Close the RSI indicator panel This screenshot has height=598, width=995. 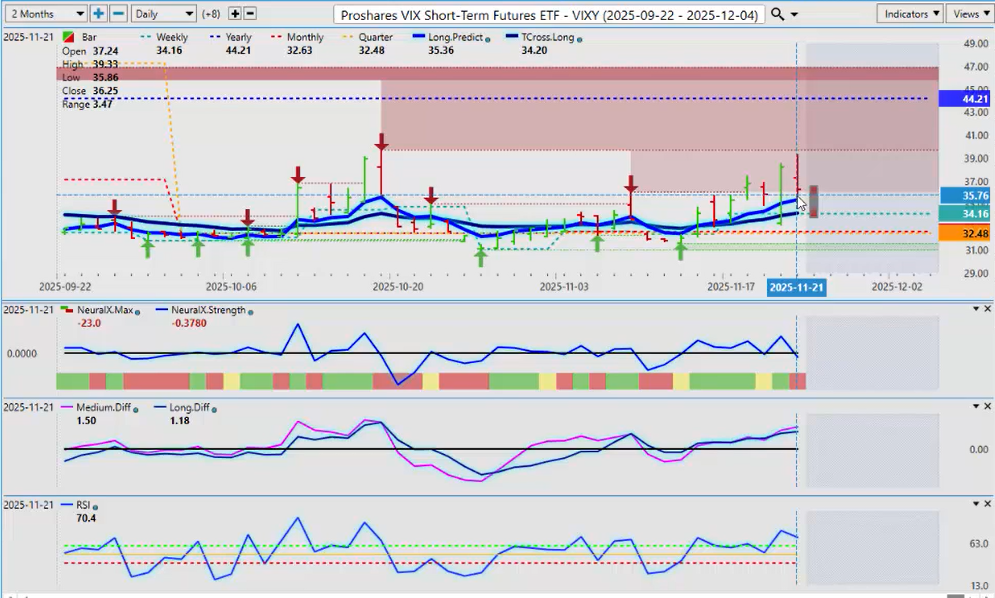(987, 505)
